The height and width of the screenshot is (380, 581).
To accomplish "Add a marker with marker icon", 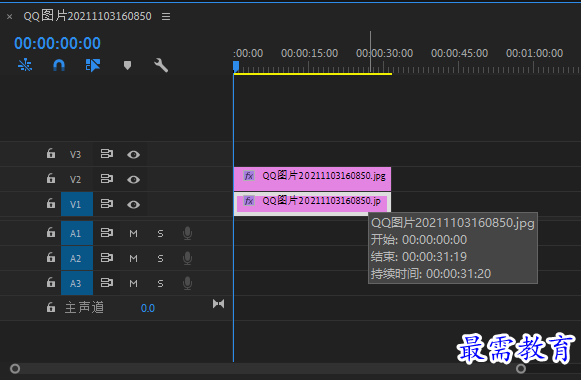I will [127, 66].
